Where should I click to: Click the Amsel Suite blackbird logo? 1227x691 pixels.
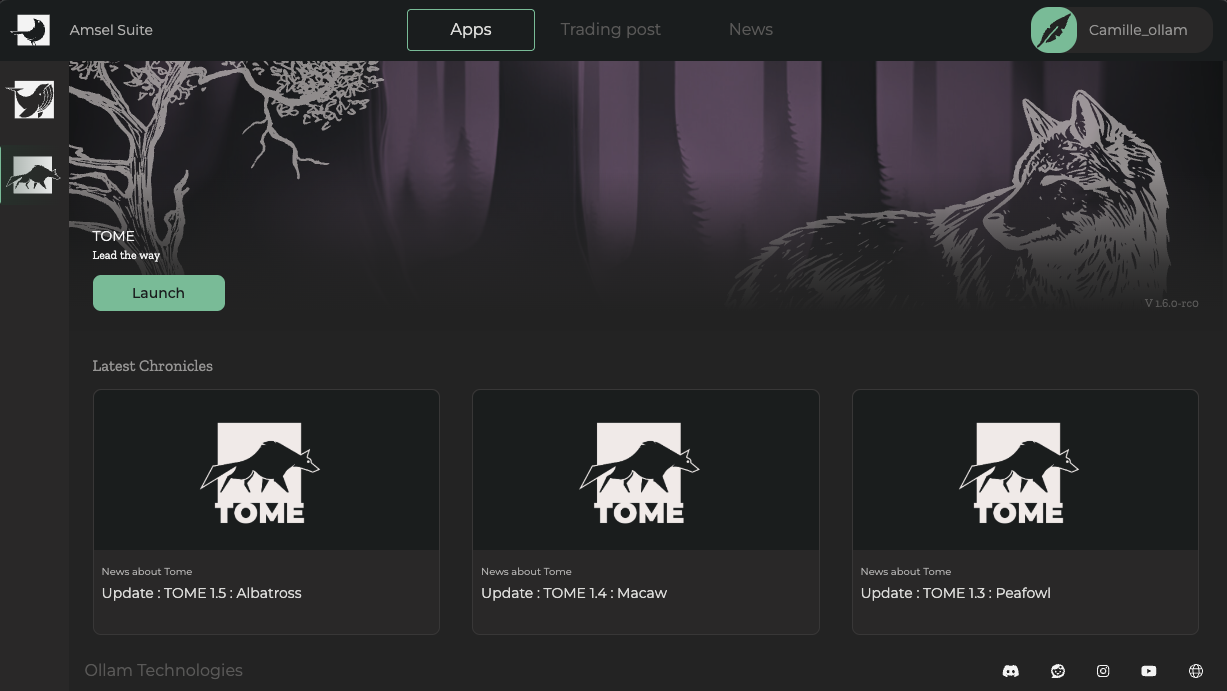click(x=30, y=30)
